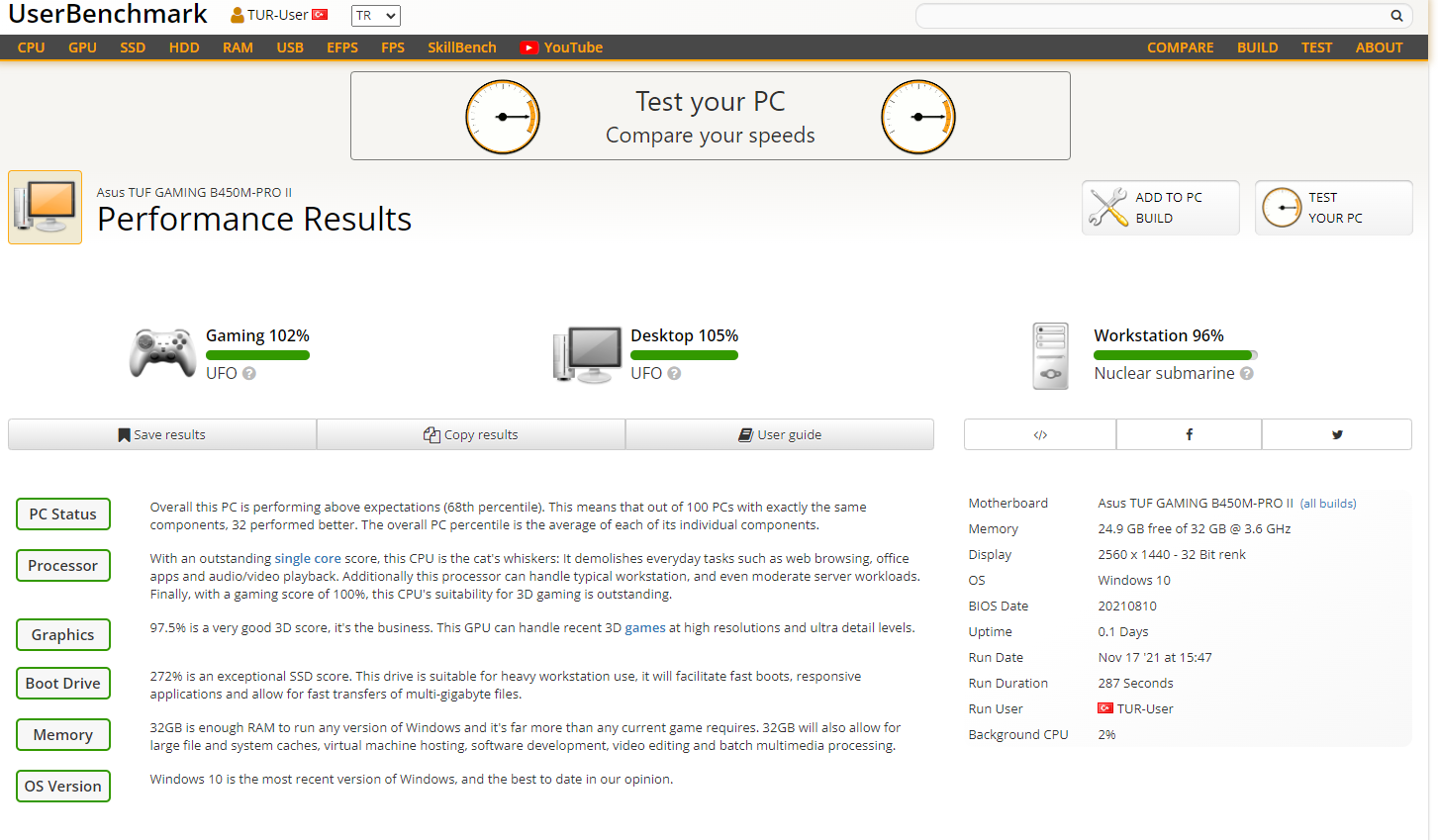The image size is (1438, 840).
Task: Open the SSD menu
Action: (133, 47)
